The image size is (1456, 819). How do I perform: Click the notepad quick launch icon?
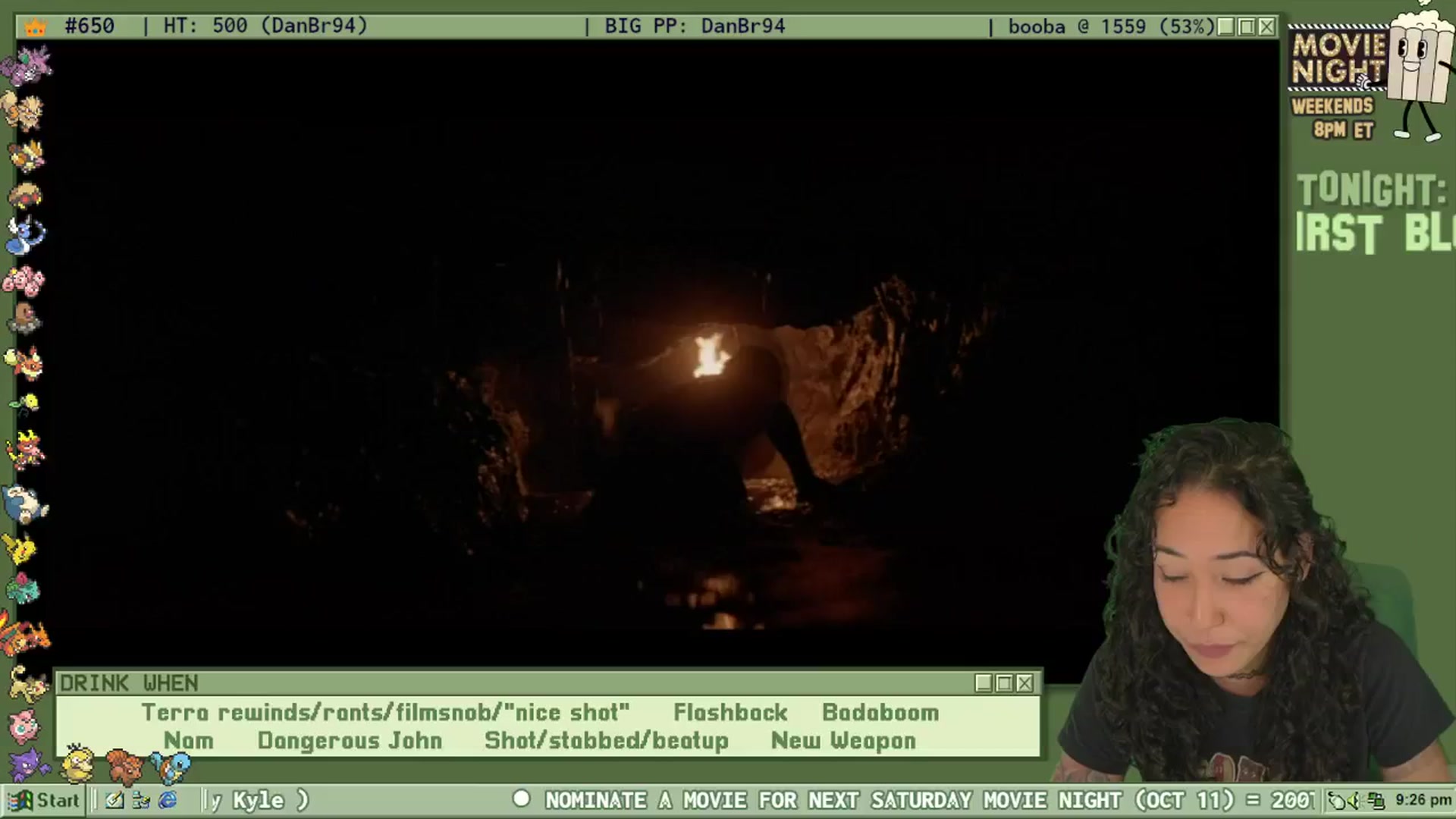(x=115, y=800)
